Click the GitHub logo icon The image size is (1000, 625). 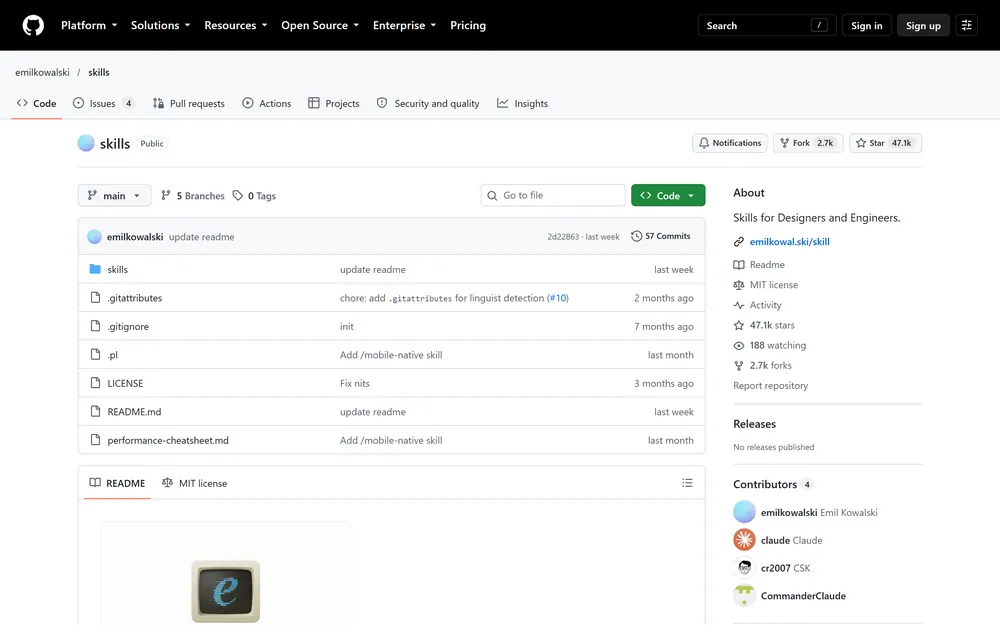[33, 26]
